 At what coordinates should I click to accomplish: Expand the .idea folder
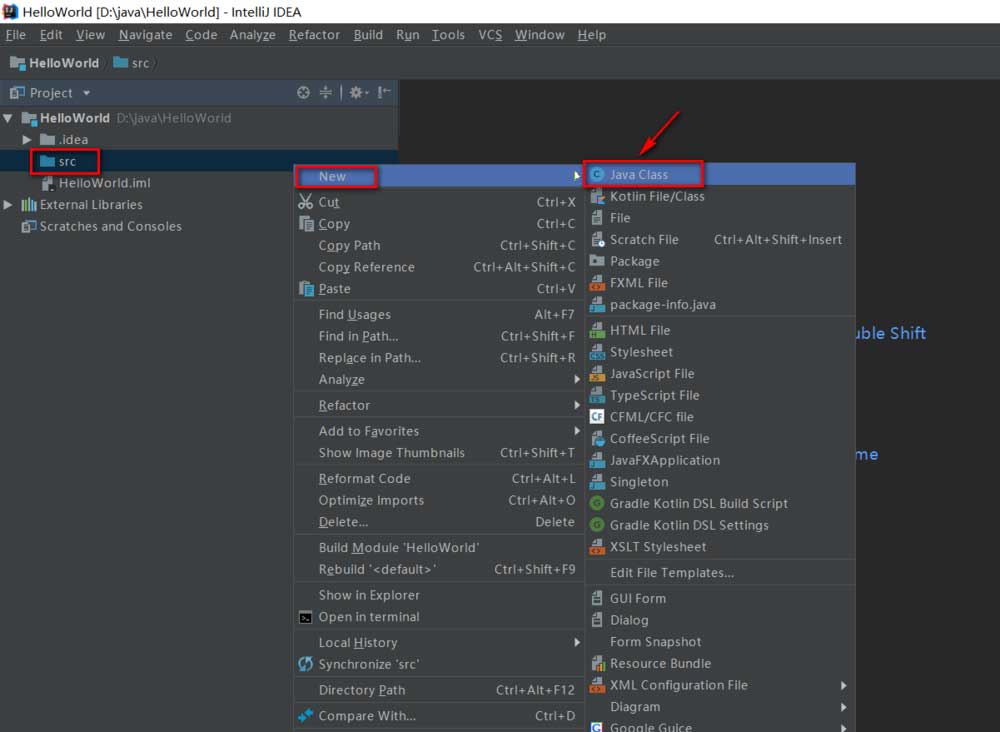click(27, 140)
